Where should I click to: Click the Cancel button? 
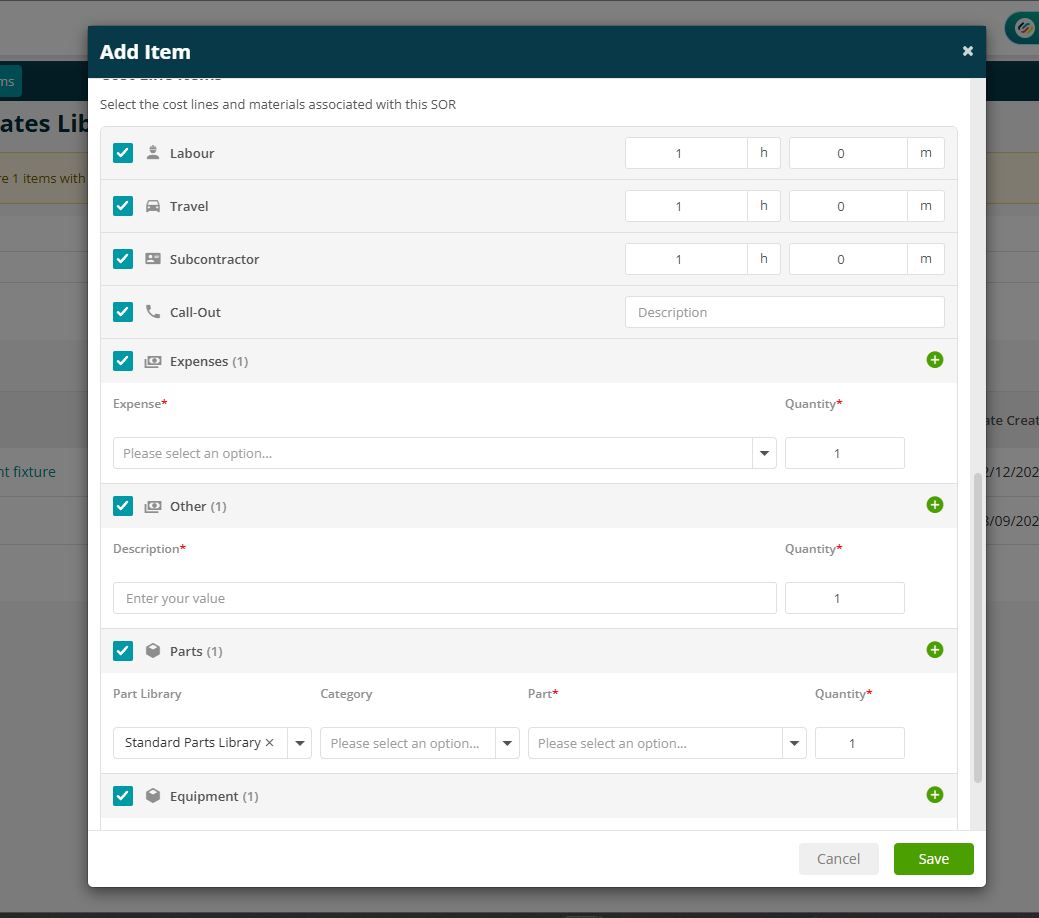click(x=838, y=858)
